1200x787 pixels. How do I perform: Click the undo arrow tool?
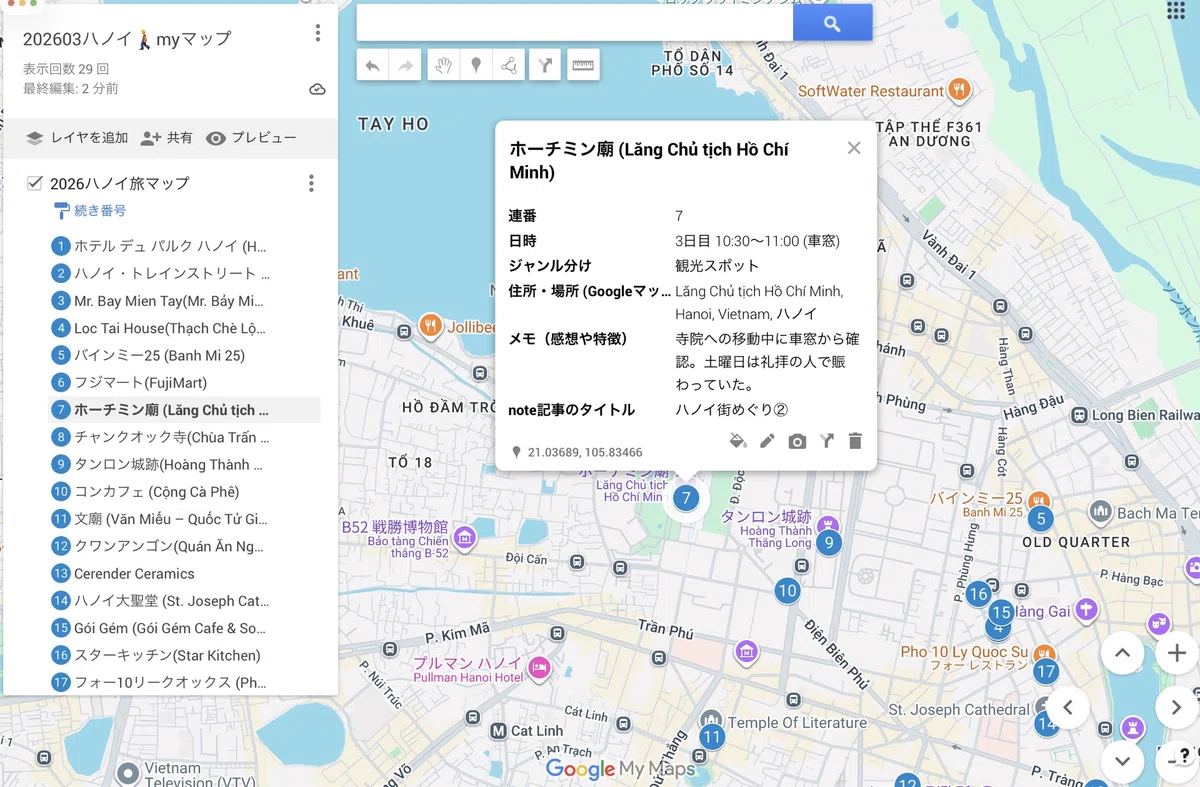pyautogui.click(x=373, y=66)
